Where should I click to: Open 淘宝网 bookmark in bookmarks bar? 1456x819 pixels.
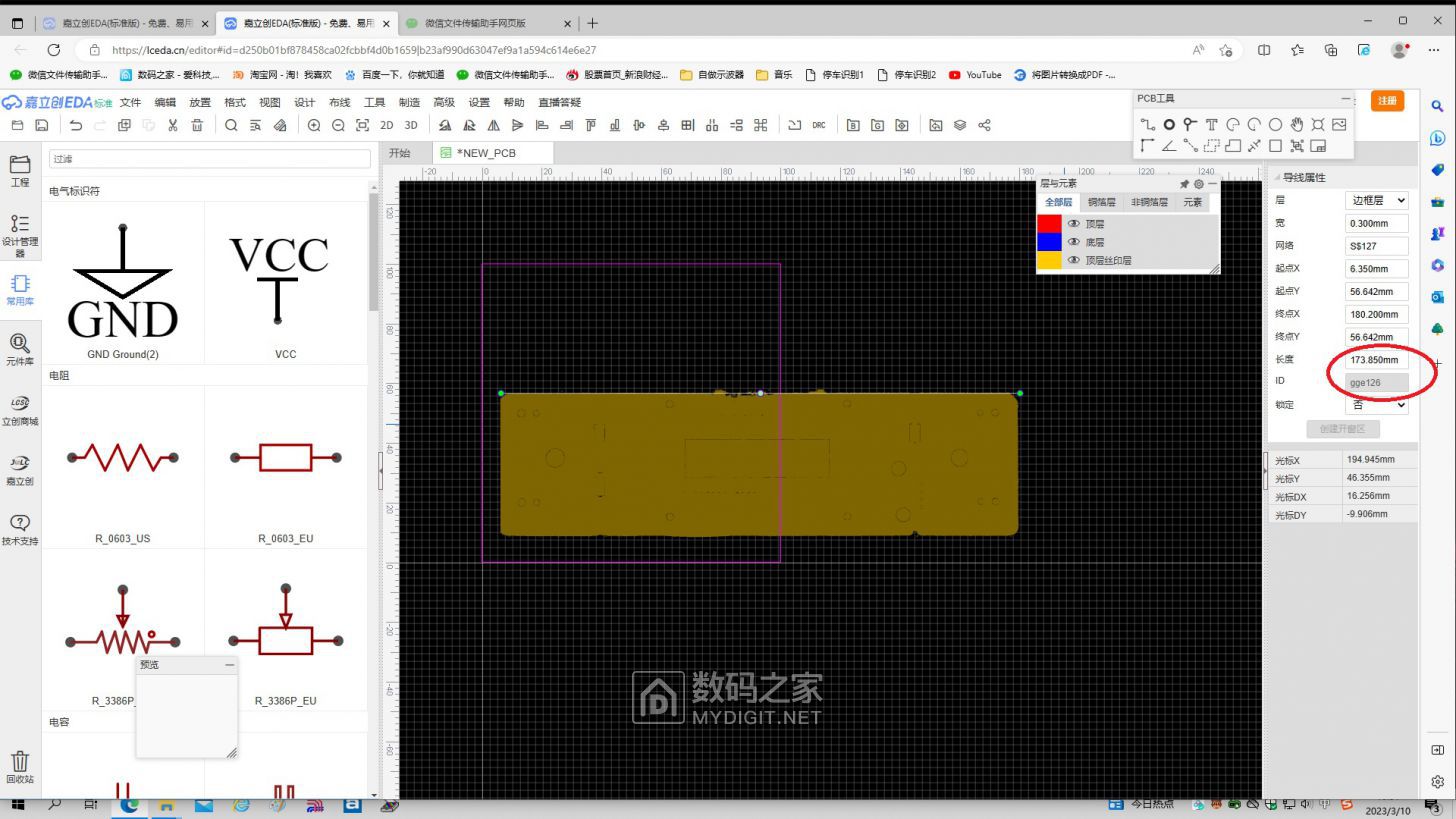(x=282, y=74)
